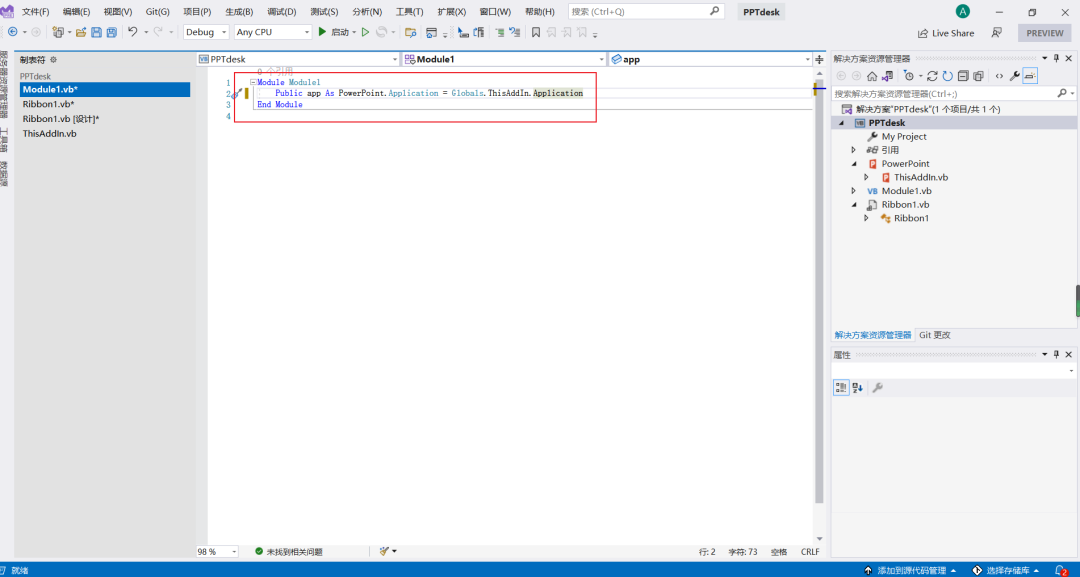Expand the Module1.vb tree node
Viewport: 1080px width, 577px height.
(853, 191)
